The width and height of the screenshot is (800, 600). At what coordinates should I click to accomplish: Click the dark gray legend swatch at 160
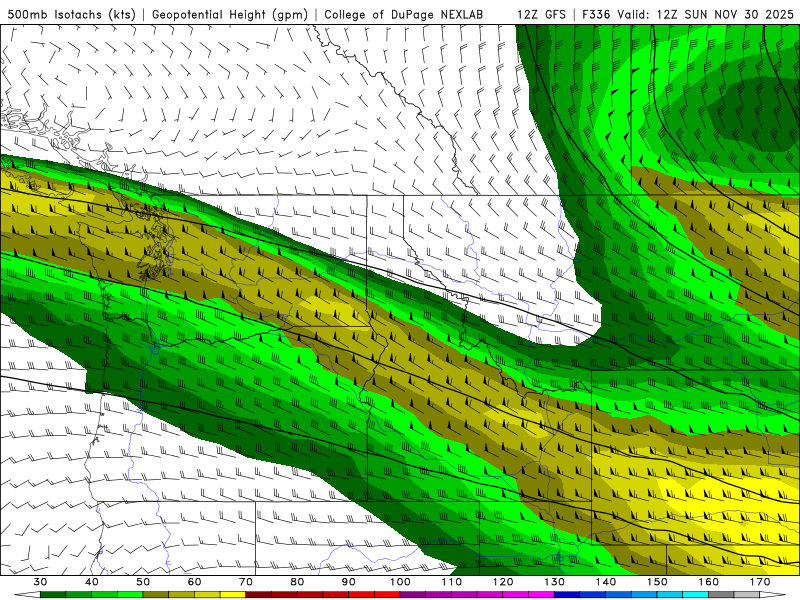point(721,595)
